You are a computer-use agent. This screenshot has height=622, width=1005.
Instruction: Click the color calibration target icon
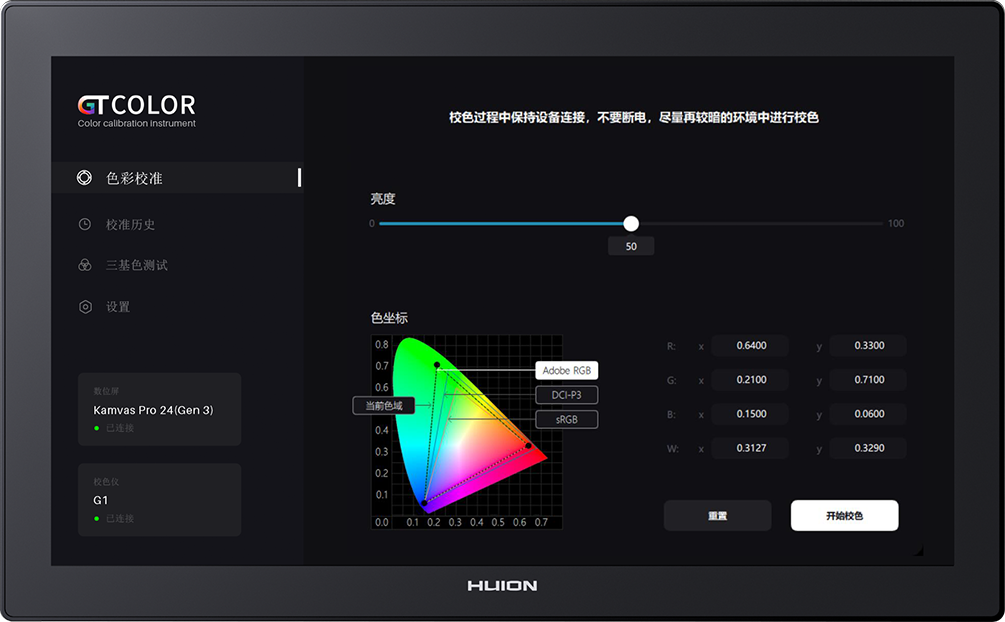[x=85, y=178]
